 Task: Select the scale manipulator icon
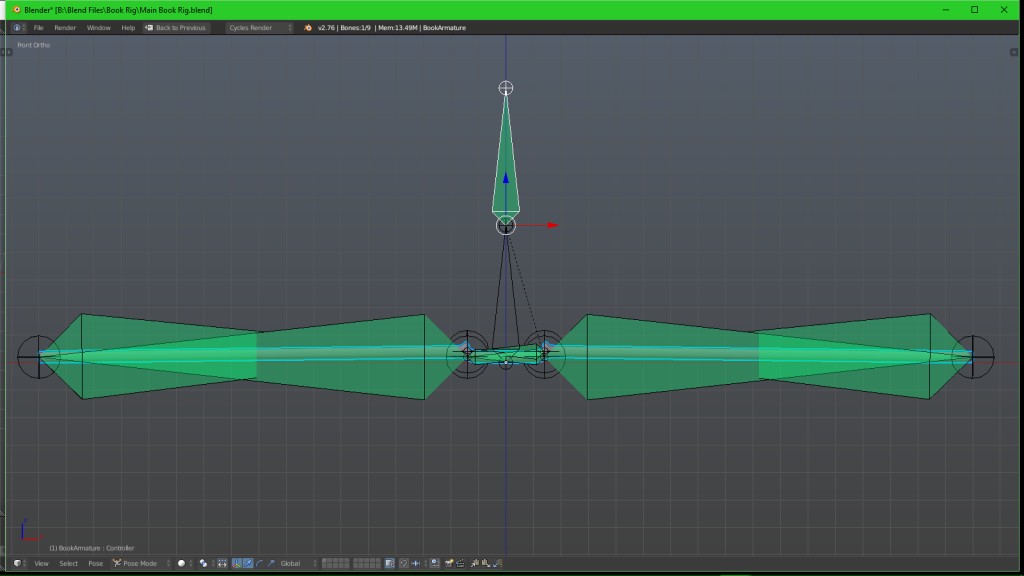point(270,563)
